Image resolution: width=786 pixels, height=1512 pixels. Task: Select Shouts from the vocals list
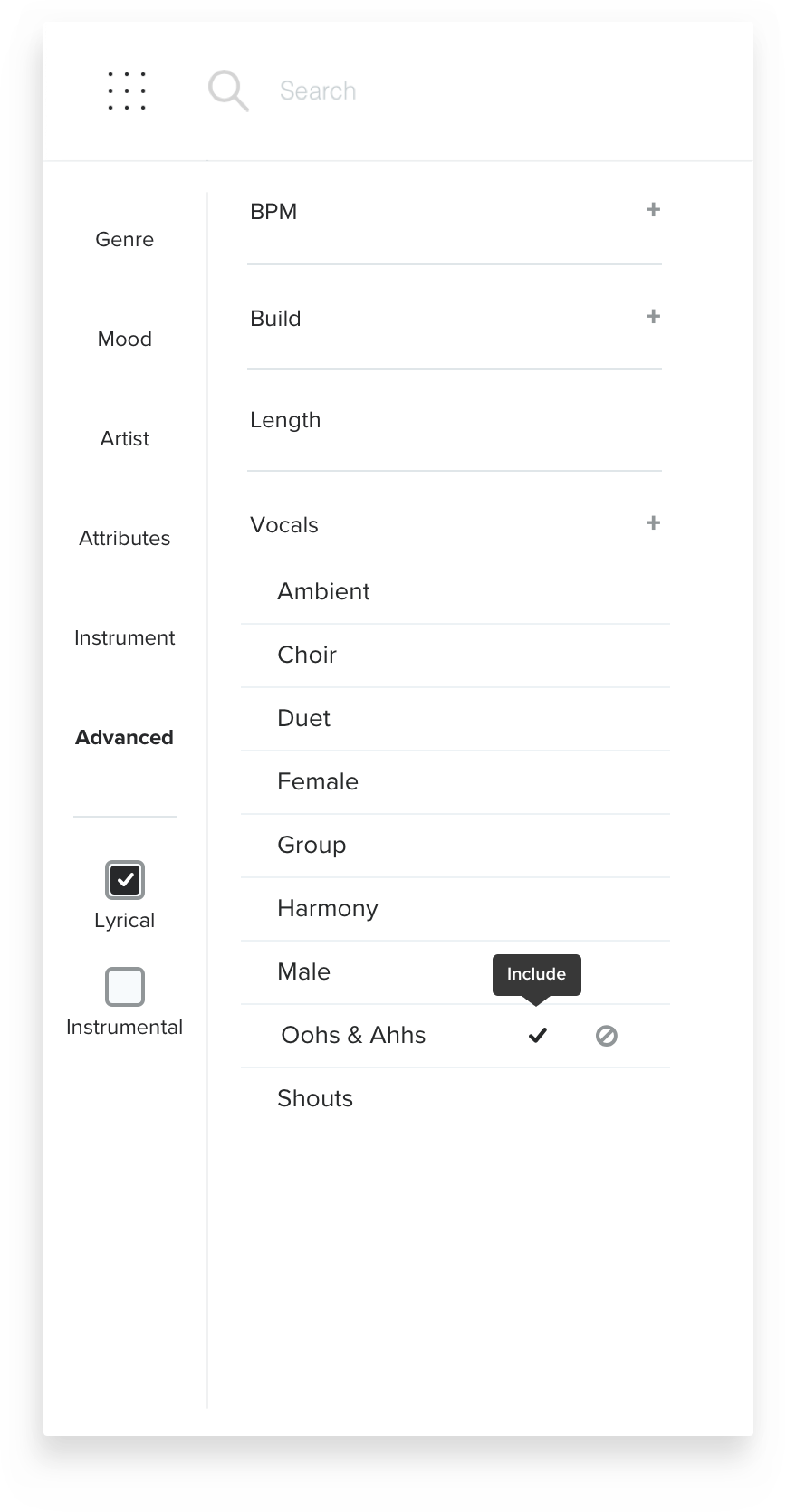[x=315, y=1098]
